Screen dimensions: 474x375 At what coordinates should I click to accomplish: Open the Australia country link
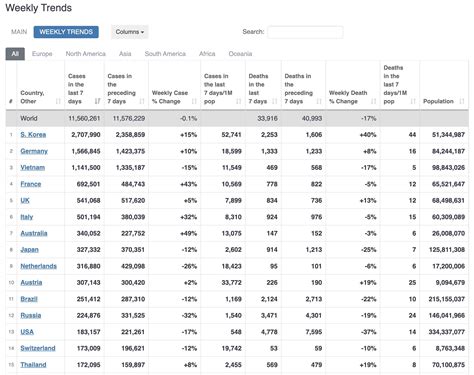click(34, 233)
